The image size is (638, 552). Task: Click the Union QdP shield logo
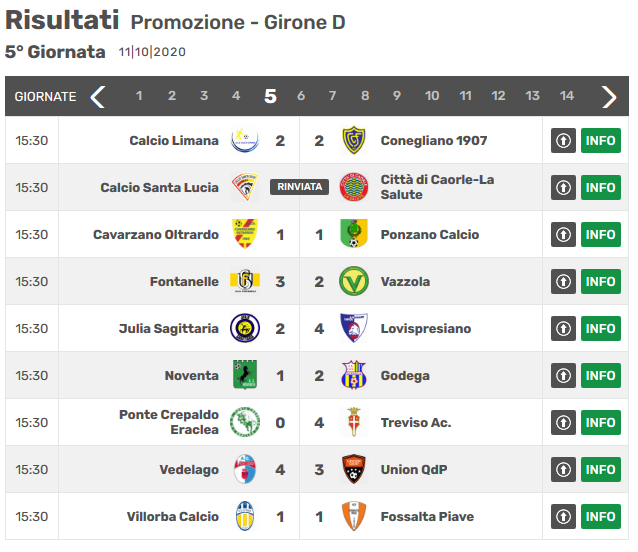click(354, 469)
